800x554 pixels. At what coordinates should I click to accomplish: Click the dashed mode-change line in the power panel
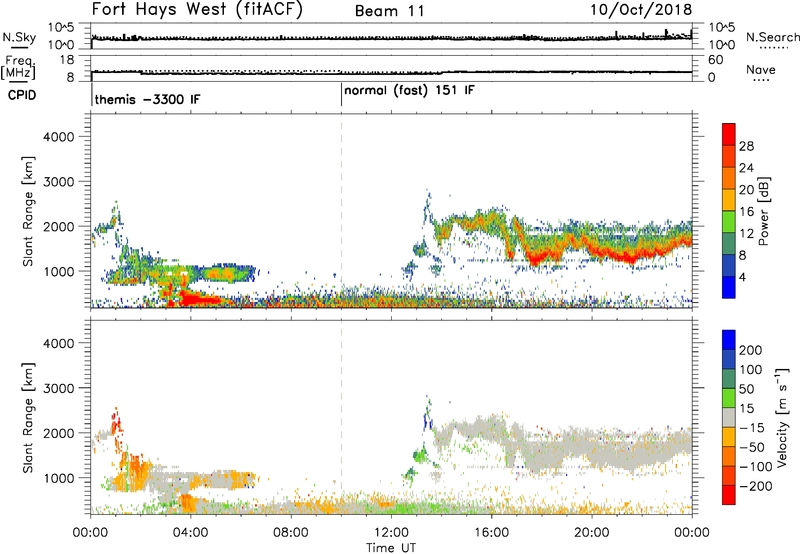(x=341, y=211)
